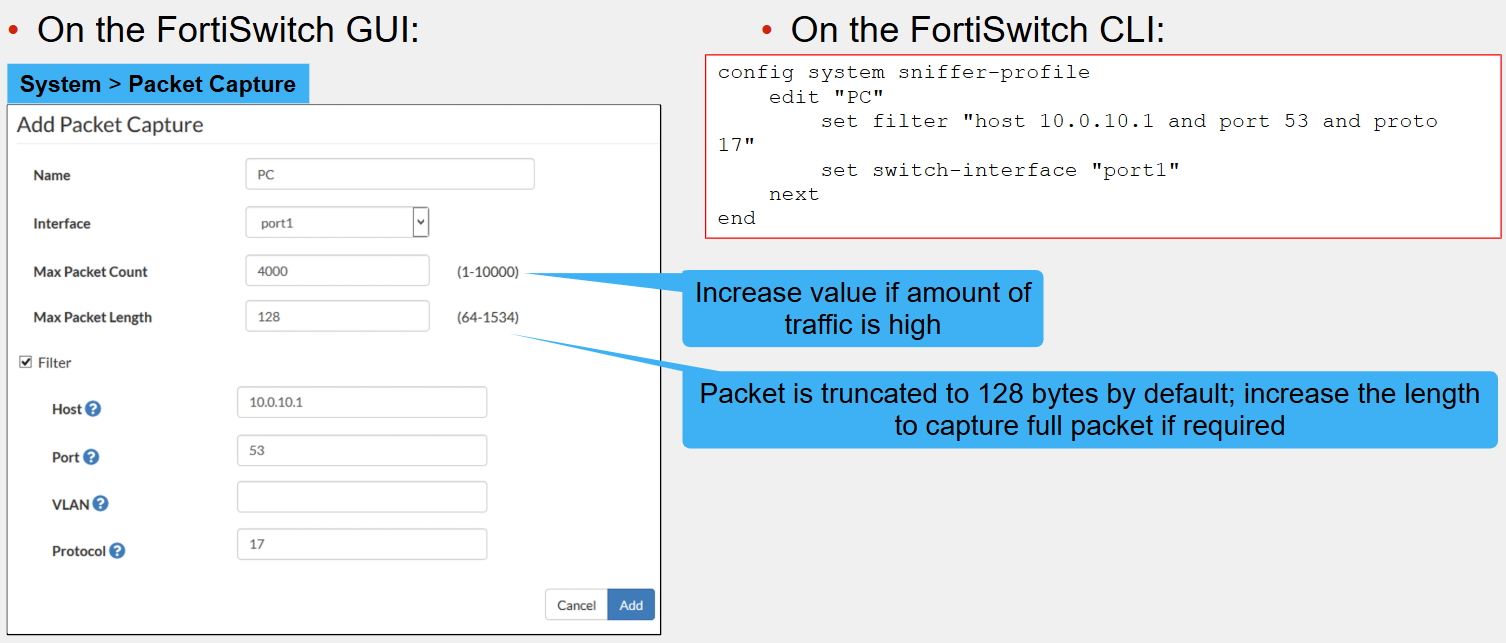Click the 'end' CLI line
This screenshot has width=1506, height=643.
[x=737, y=218]
